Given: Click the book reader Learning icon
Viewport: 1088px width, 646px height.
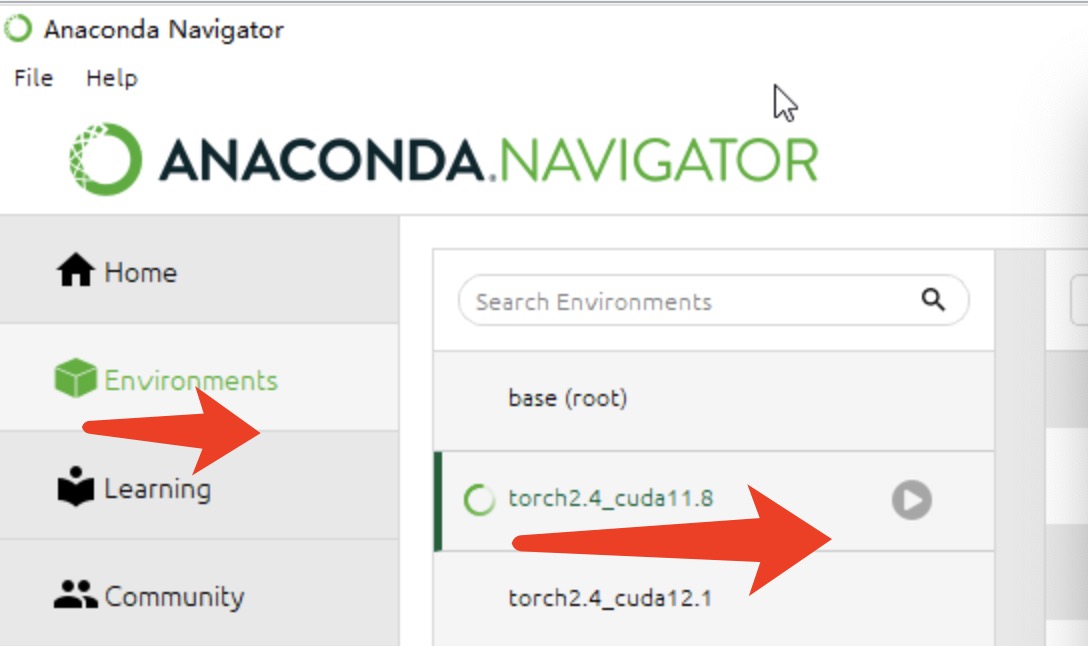Looking at the screenshot, I should tap(75, 488).
